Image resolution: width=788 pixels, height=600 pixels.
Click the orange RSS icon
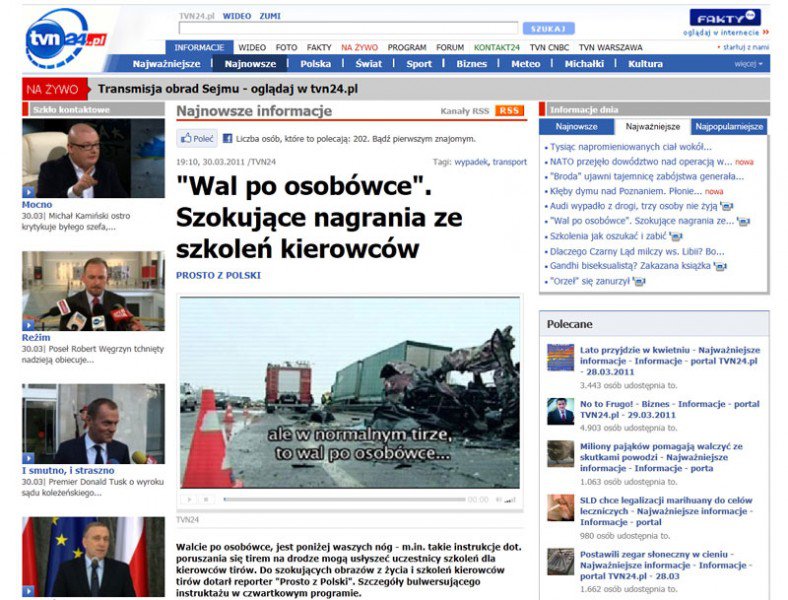(509, 111)
